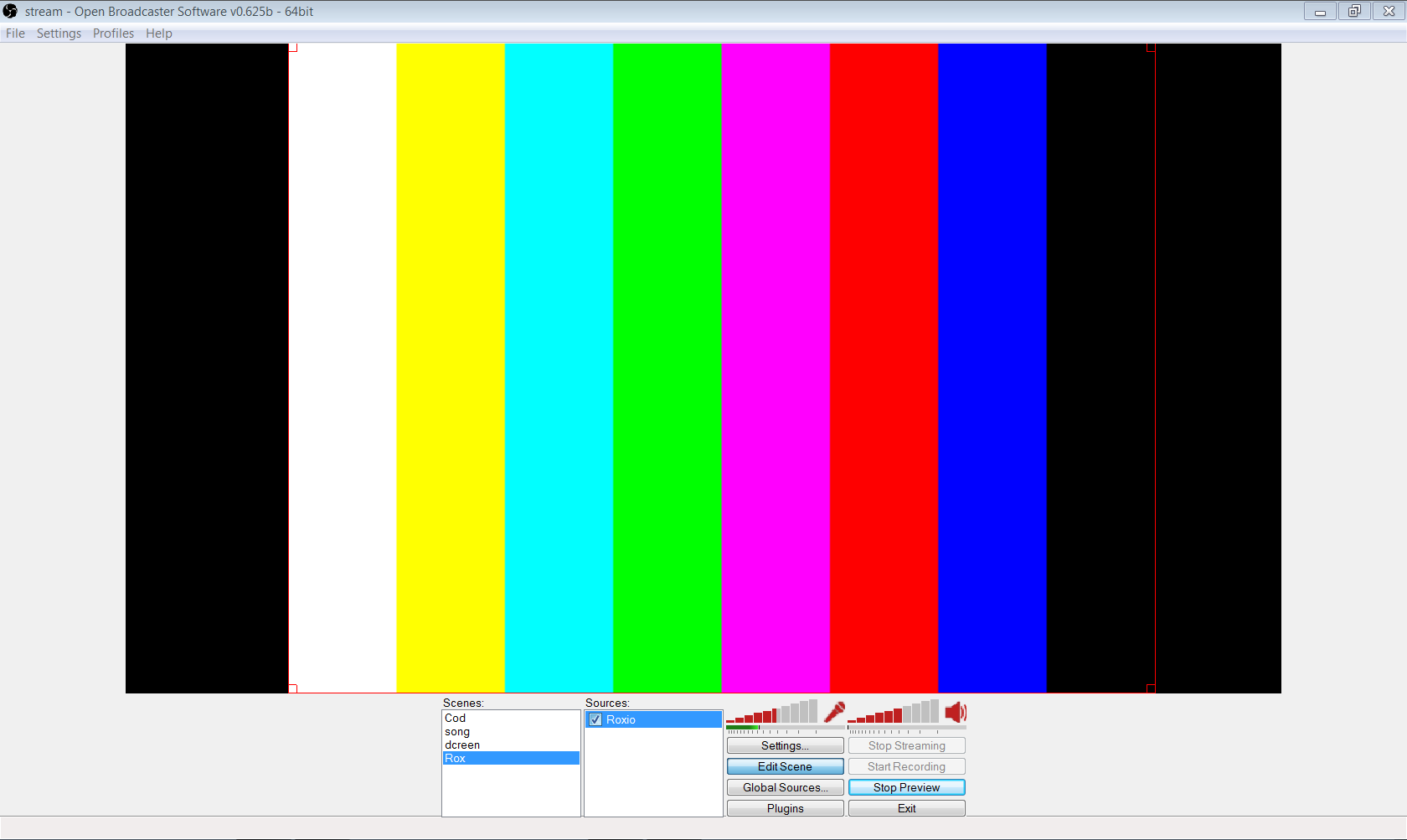
Task: Click Stop Streaming button
Action: [906, 745]
